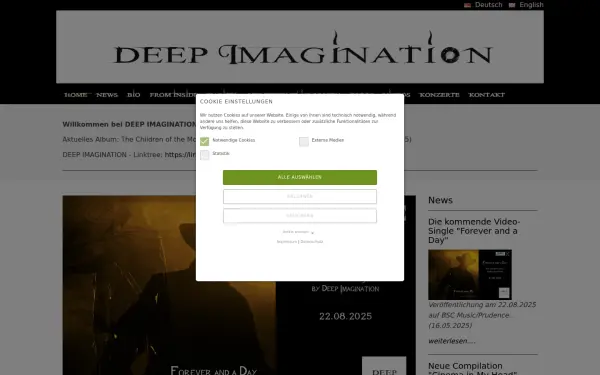The image size is (600, 375).
Task: Click the '22.08.2025' date in banner
Action: (345, 316)
